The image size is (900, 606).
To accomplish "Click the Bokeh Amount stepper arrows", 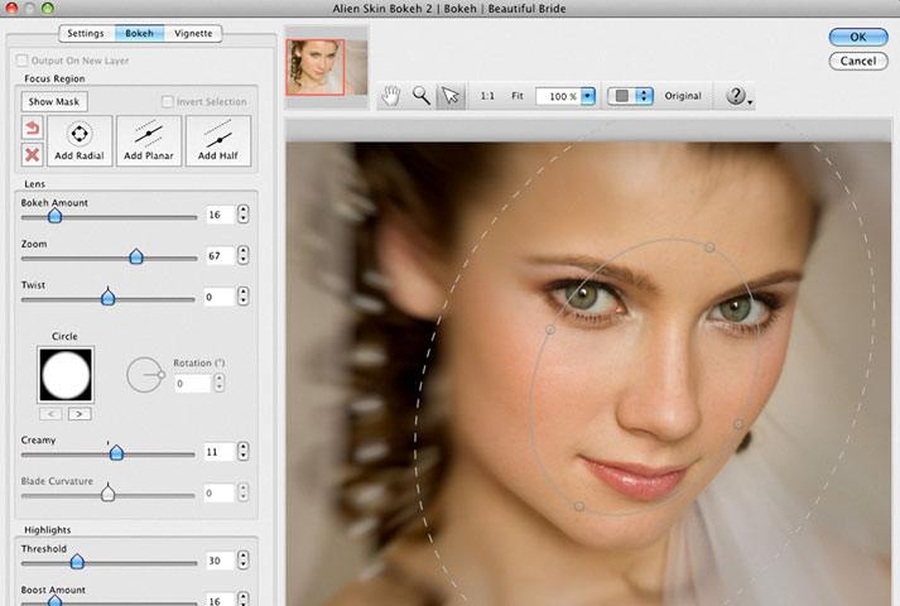I will click(243, 214).
